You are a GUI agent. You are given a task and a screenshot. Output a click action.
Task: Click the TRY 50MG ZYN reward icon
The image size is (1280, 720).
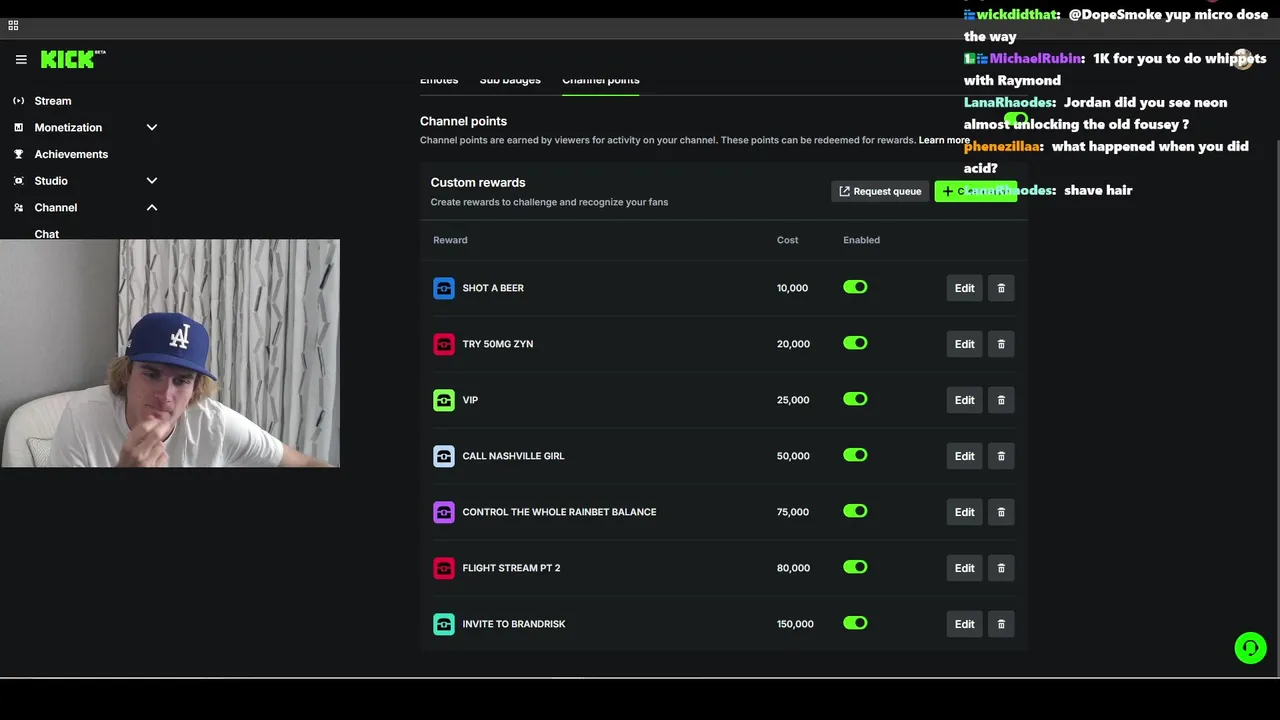point(444,344)
